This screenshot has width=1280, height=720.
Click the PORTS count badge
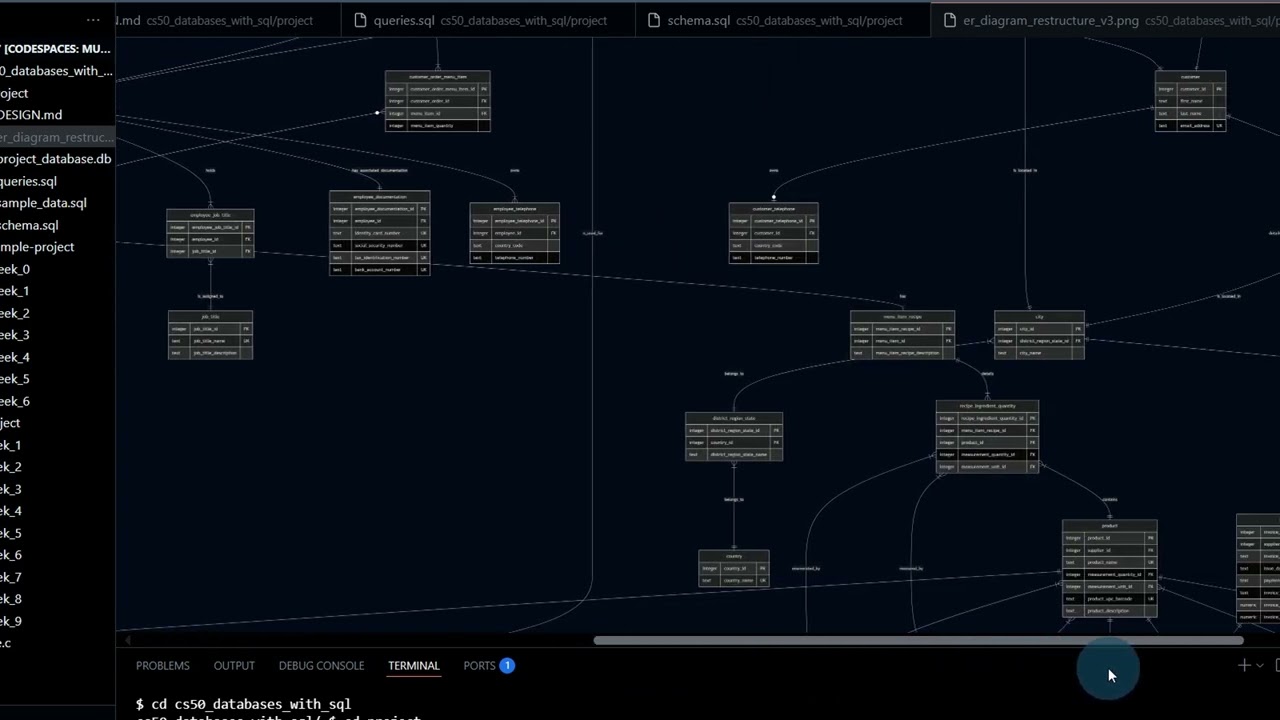(x=507, y=665)
